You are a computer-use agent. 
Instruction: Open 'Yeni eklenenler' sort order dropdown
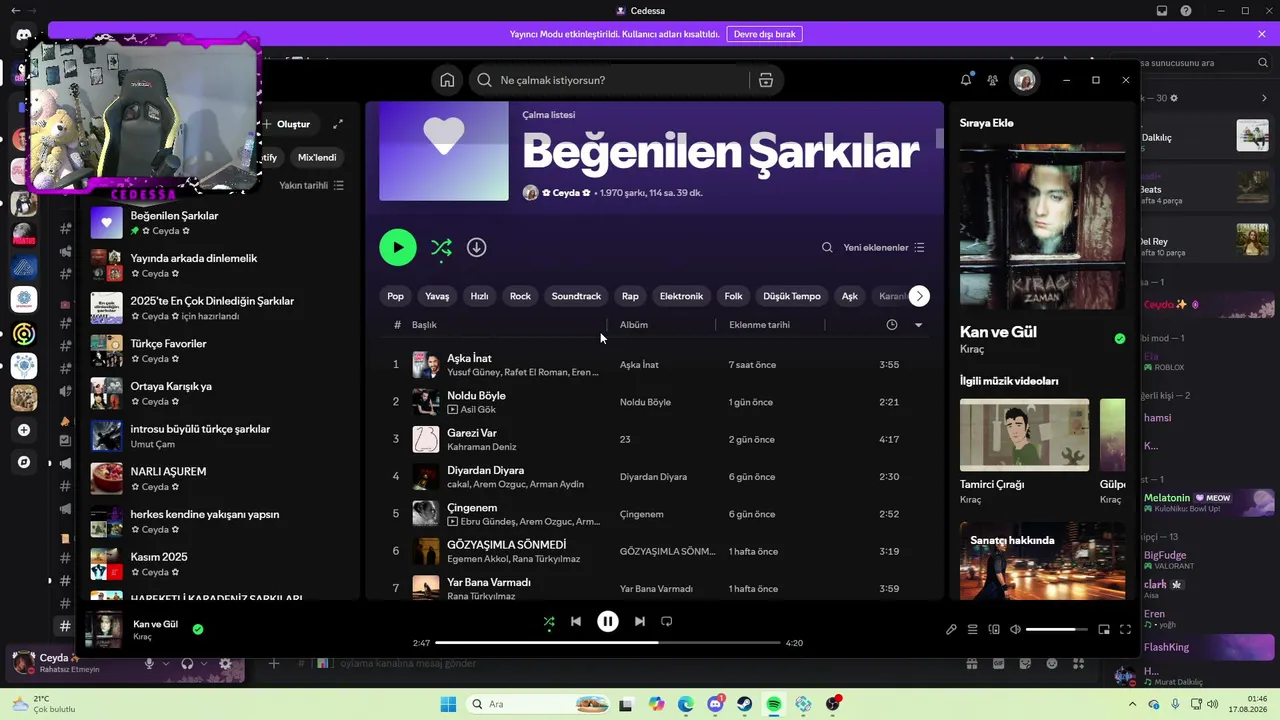[884, 247]
